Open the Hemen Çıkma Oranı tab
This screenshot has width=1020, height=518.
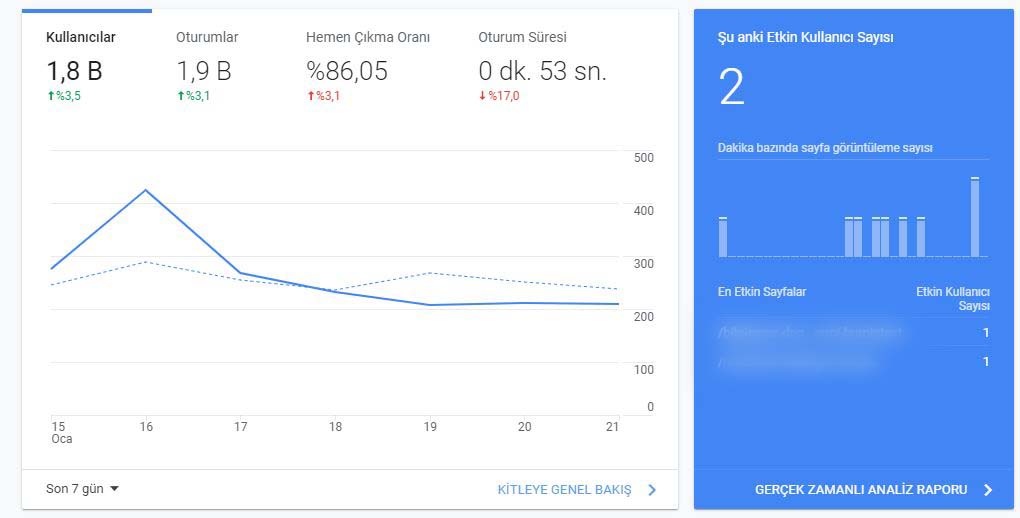tap(368, 65)
